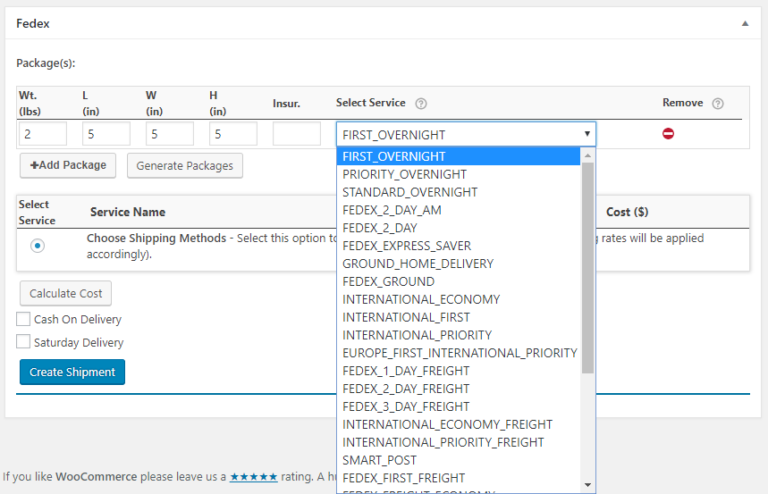This screenshot has height=494, width=768.
Task: Select FEDEX_FIRST_FREIGHT service option
Action: point(458,478)
